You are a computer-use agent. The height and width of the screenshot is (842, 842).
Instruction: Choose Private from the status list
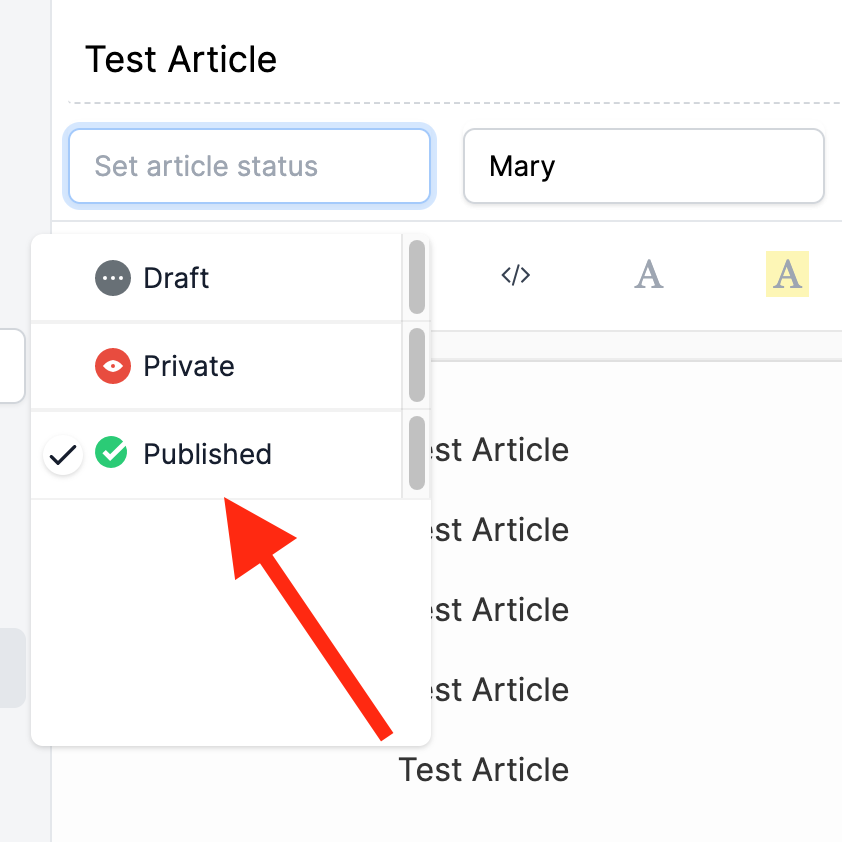pos(216,366)
